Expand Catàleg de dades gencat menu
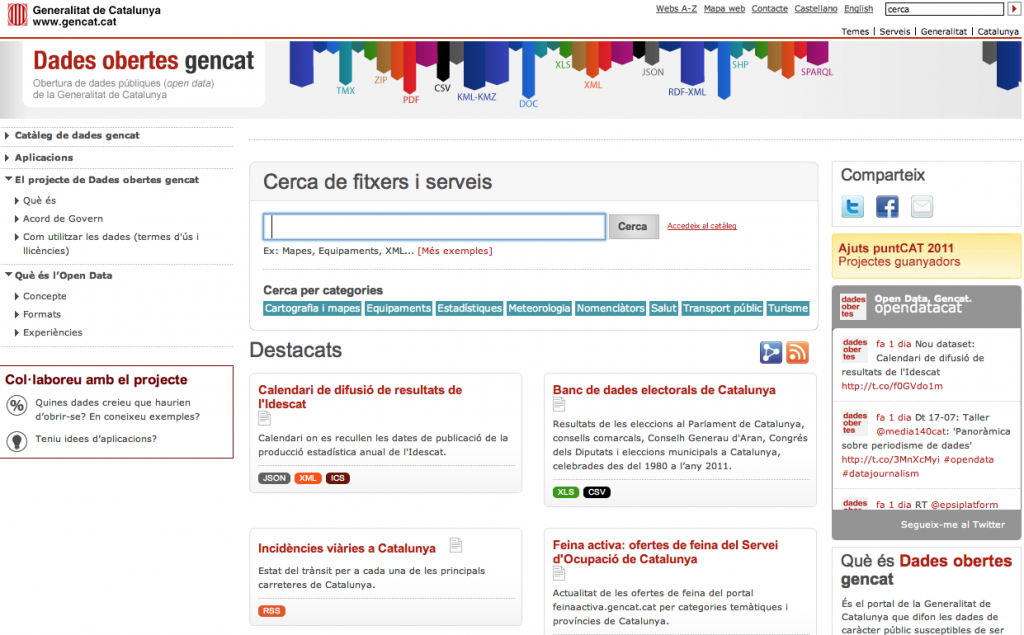The image size is (1024, 635). pyautogui.click(x=77, y=135)
